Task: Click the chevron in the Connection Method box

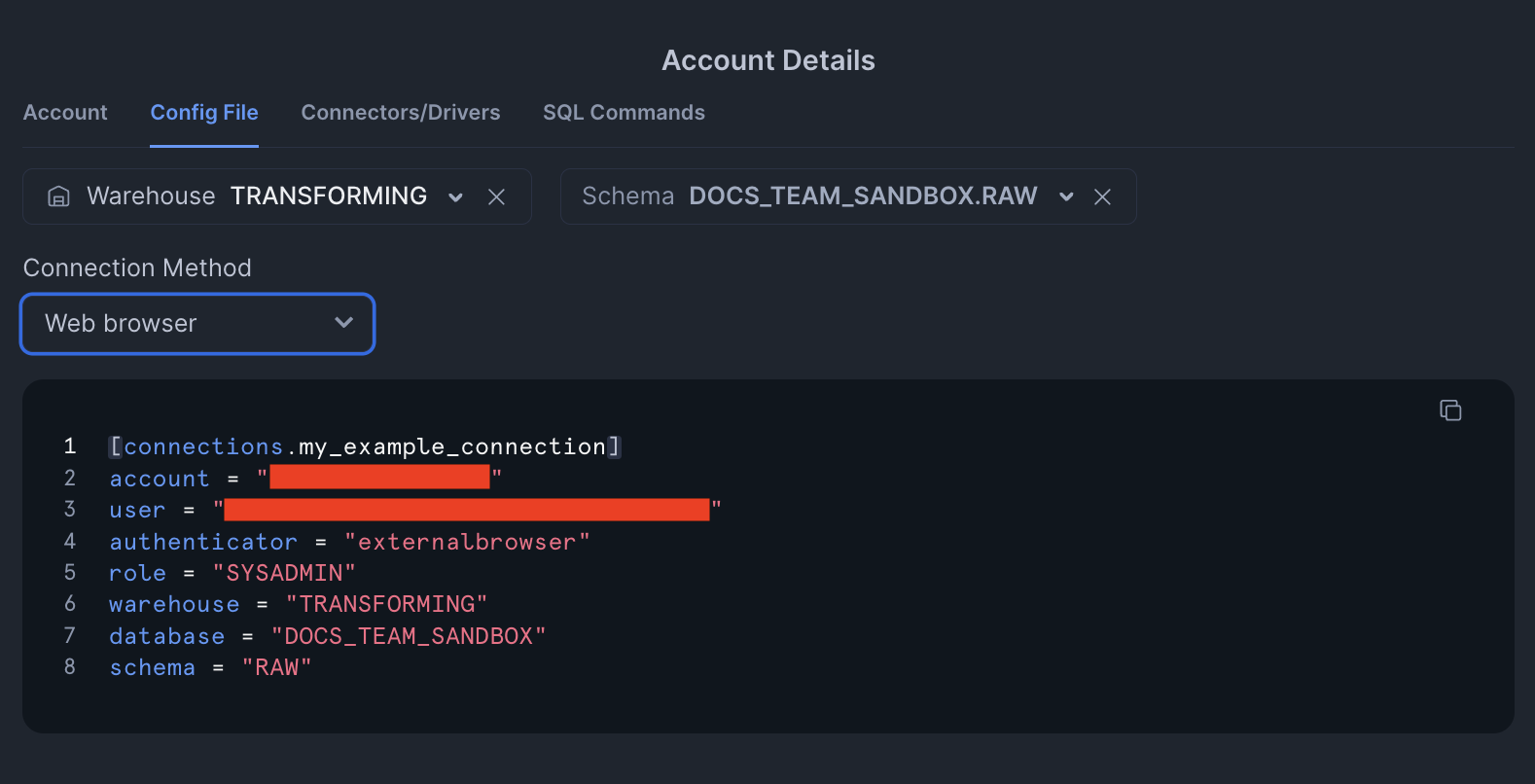Action: 343,322
